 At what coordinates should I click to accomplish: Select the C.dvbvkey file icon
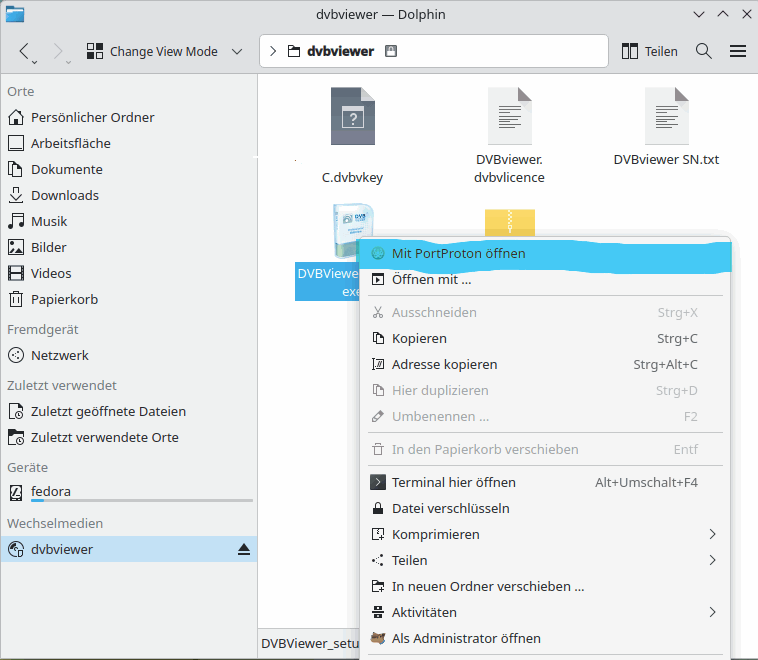coord(352,116)
